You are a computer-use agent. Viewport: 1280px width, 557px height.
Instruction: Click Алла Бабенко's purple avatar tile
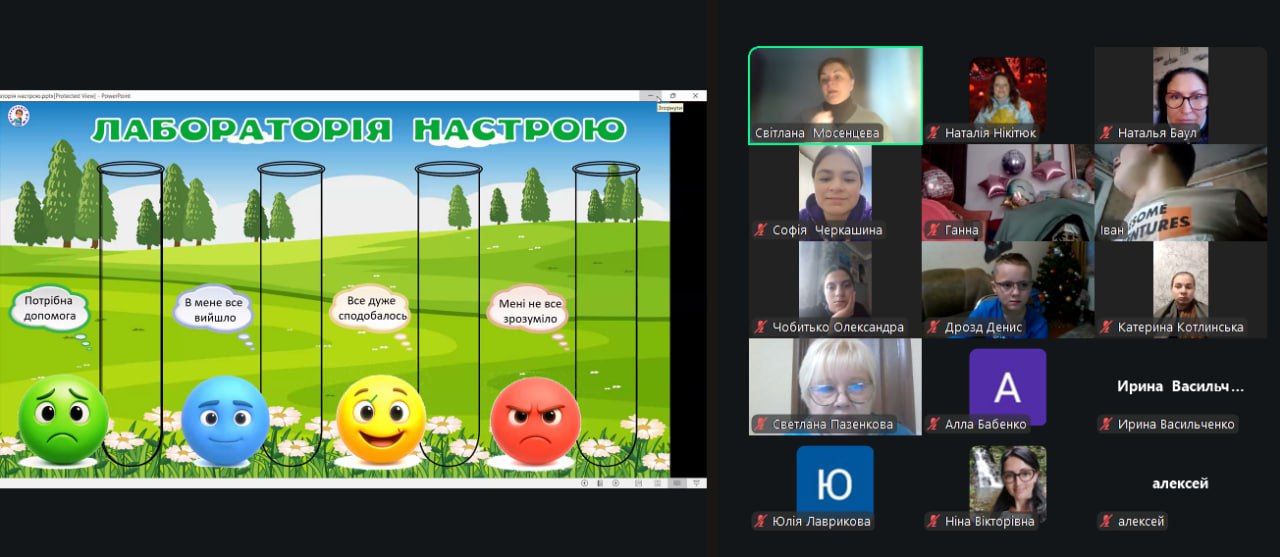tap(1007, 387)
